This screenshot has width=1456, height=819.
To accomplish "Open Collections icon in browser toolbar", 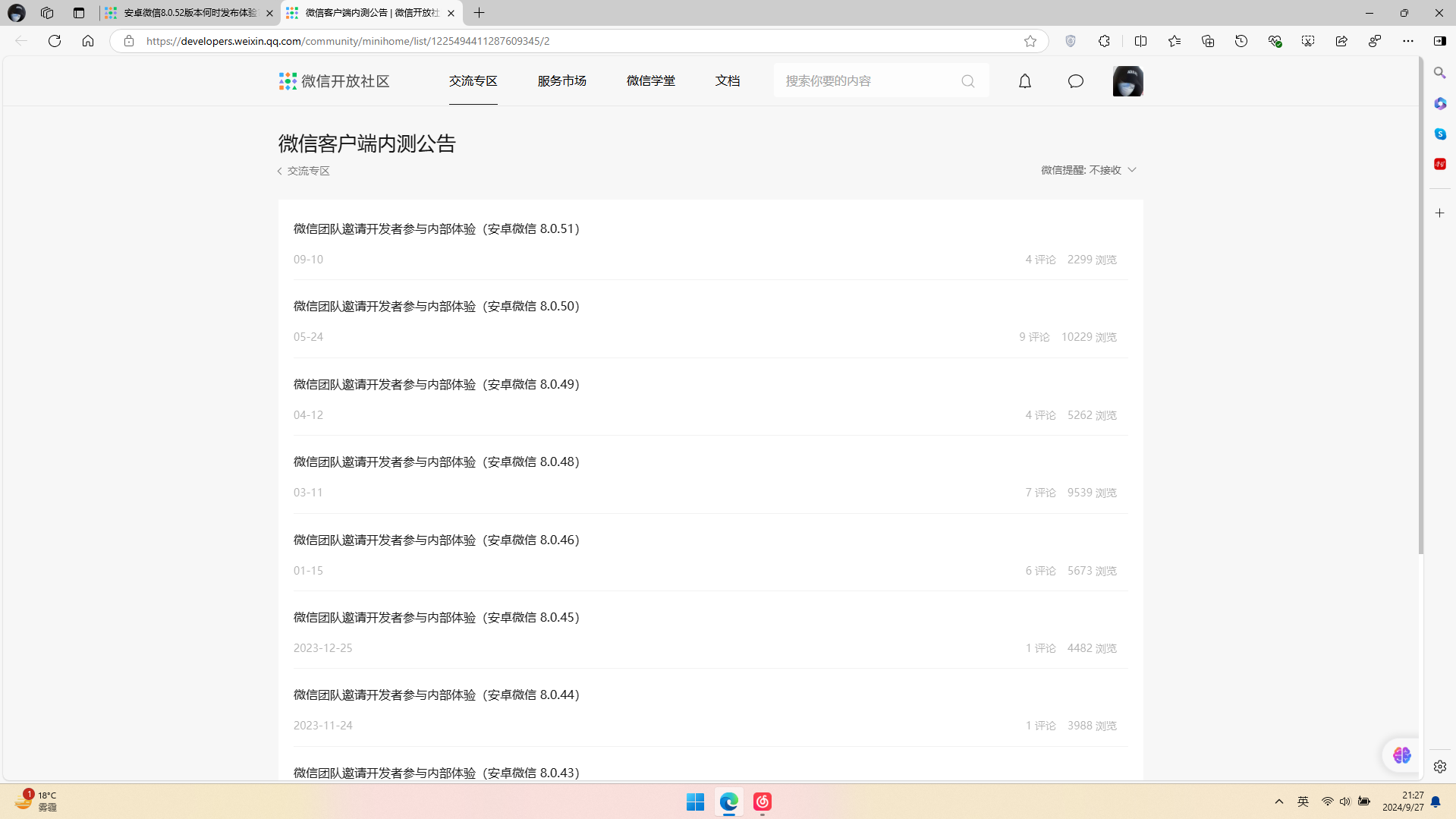I will click(x=1208, y=41).
